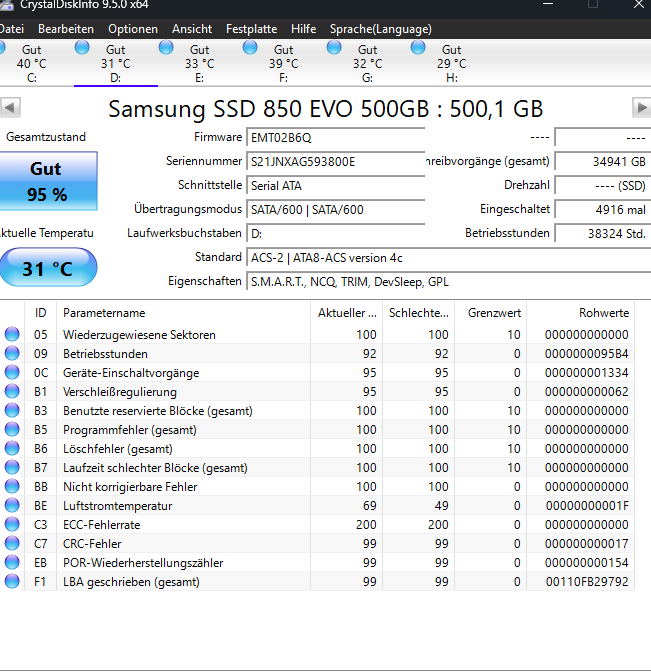The image size is (651, 672).
Task: Select drive C: tab at 40 °C
Action: 32,63
